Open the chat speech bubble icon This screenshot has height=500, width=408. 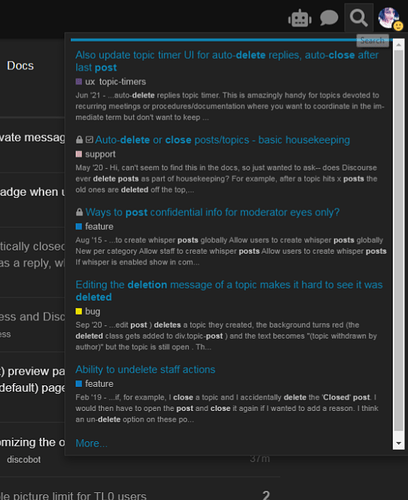point(329,18)
